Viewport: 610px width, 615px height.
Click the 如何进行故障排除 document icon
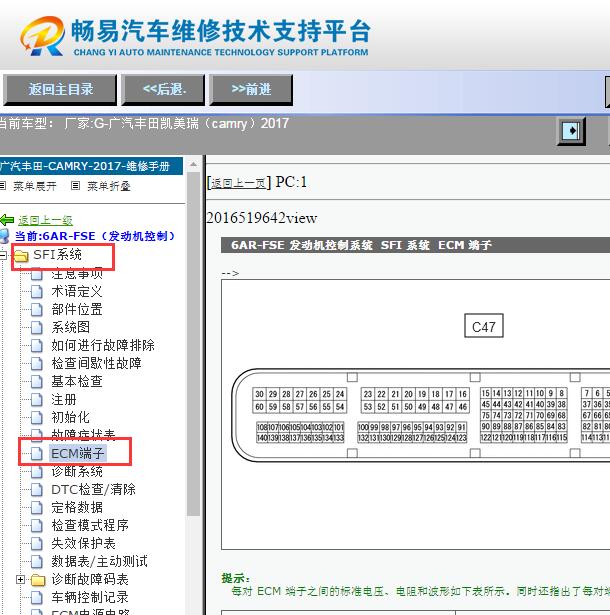[37, 346]
